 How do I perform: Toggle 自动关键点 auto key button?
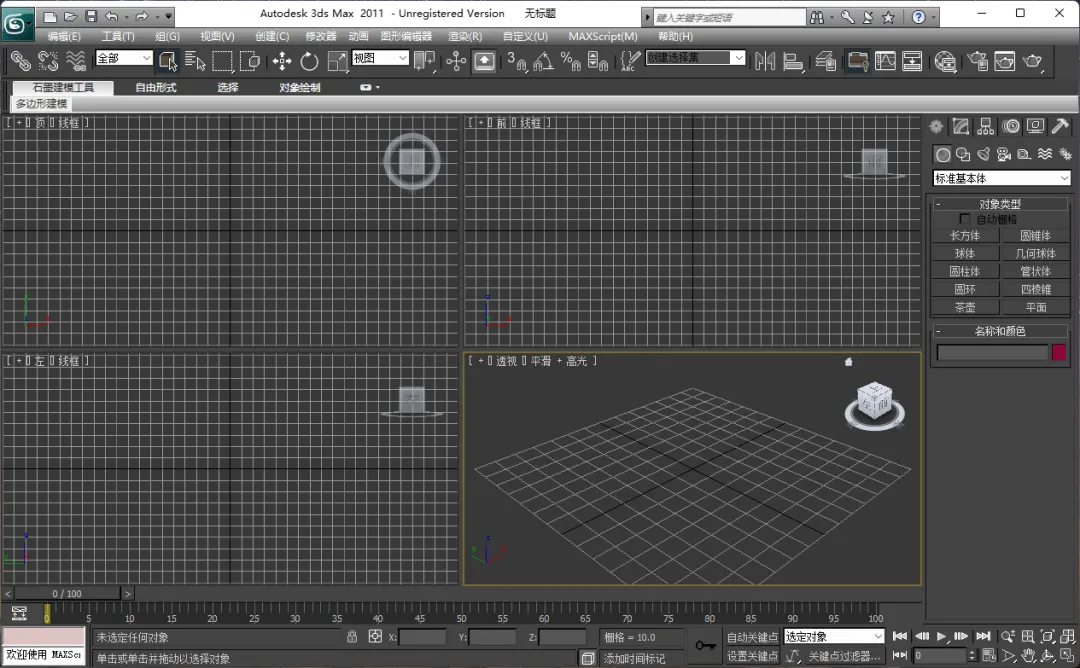pyautogui.click(x=752, y=637)
